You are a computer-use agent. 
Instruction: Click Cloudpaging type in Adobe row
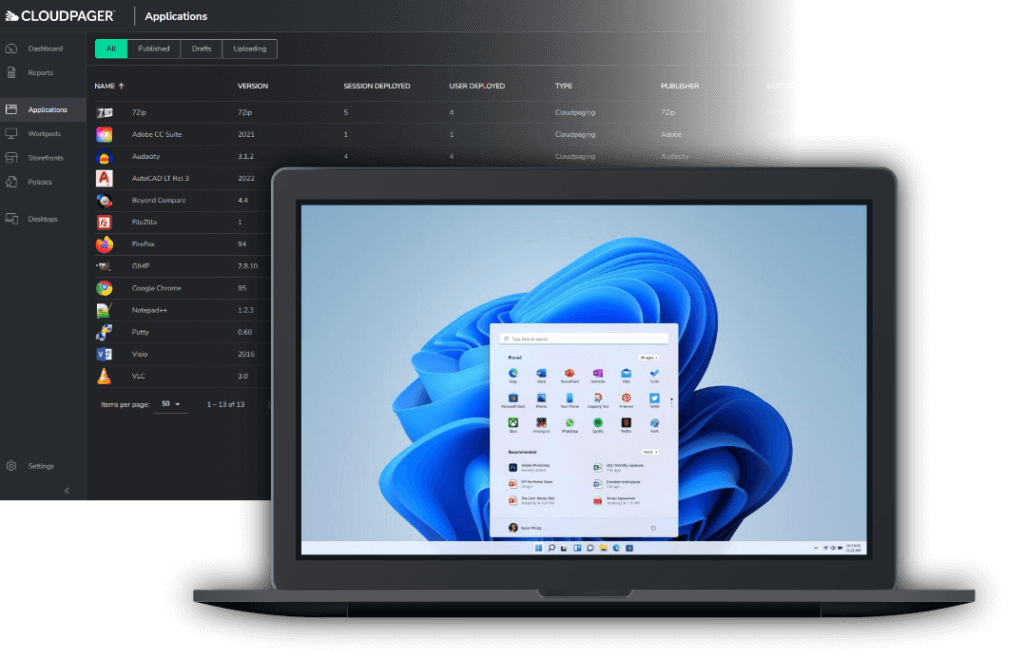point(575,135)
